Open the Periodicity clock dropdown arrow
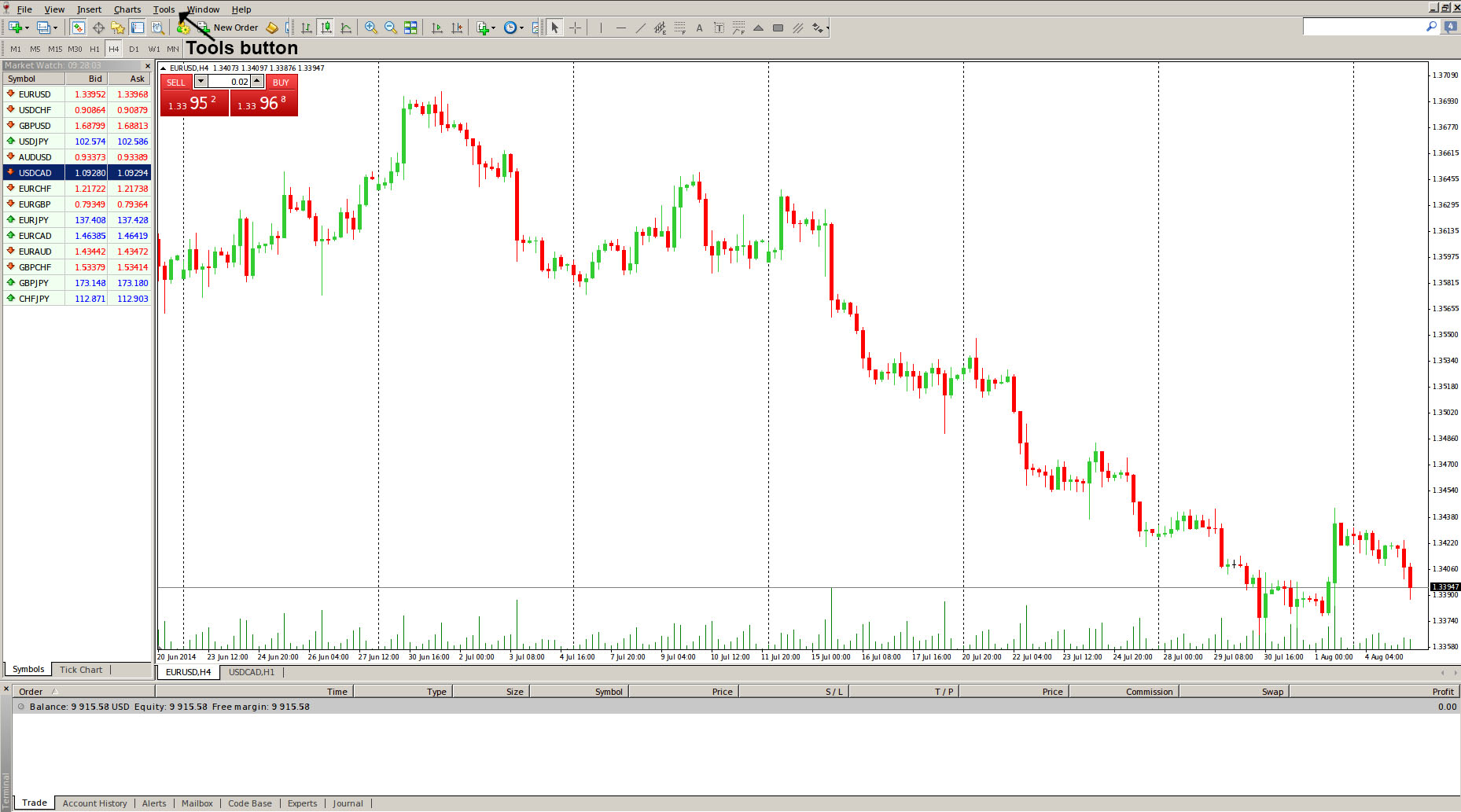Viewport: 1461px width, 812px height. 521,28
